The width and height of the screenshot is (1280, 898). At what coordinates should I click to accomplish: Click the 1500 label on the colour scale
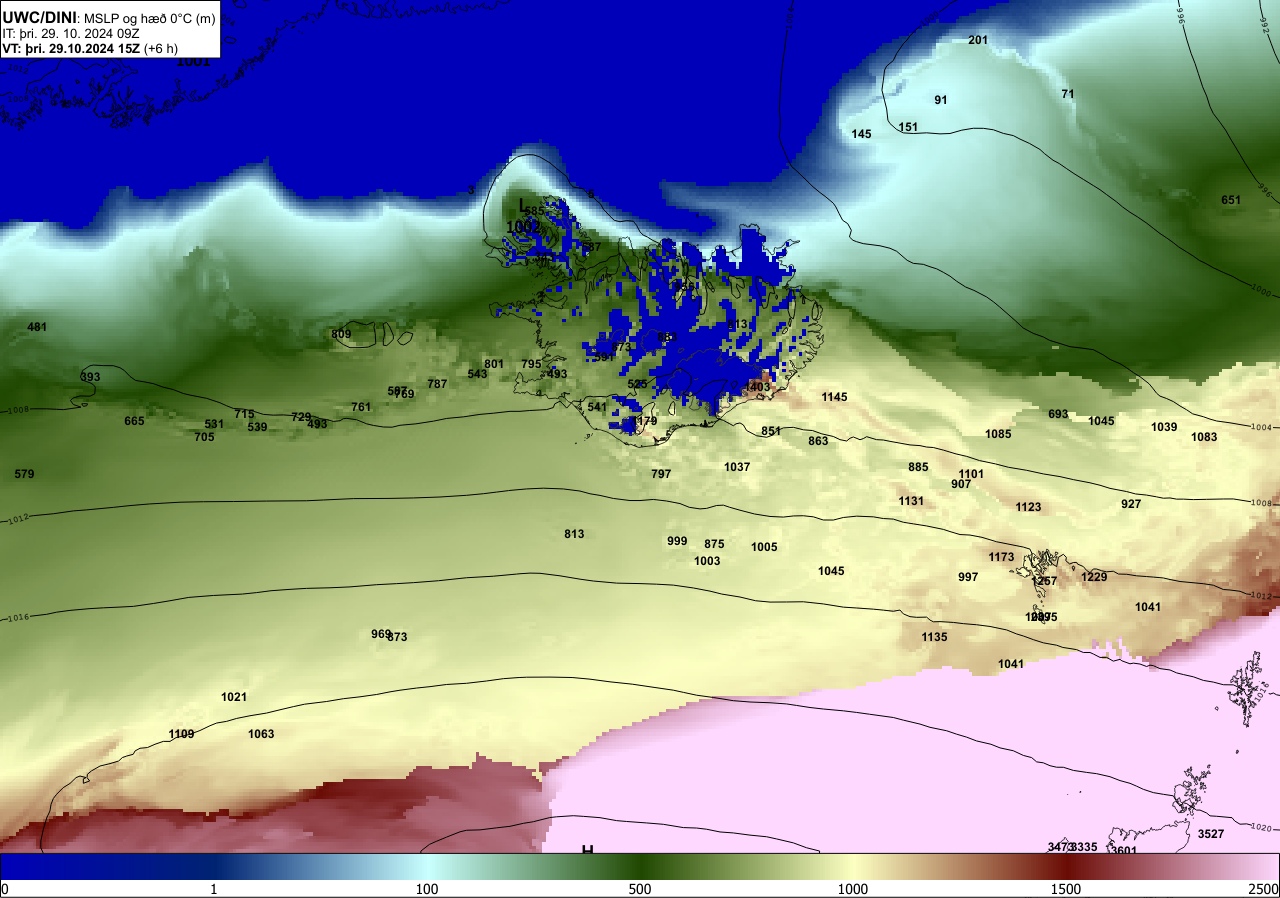[1066, 889]
